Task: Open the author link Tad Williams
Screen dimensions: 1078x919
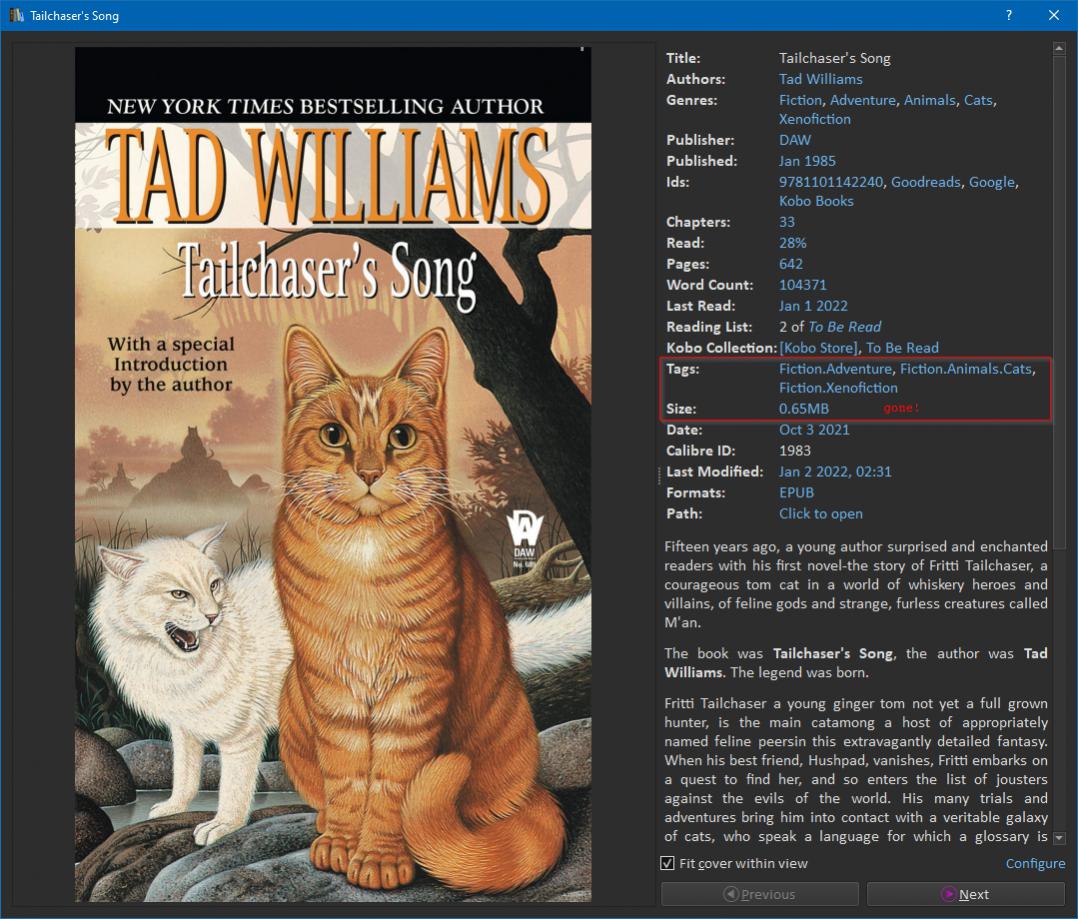Action: 820,79
